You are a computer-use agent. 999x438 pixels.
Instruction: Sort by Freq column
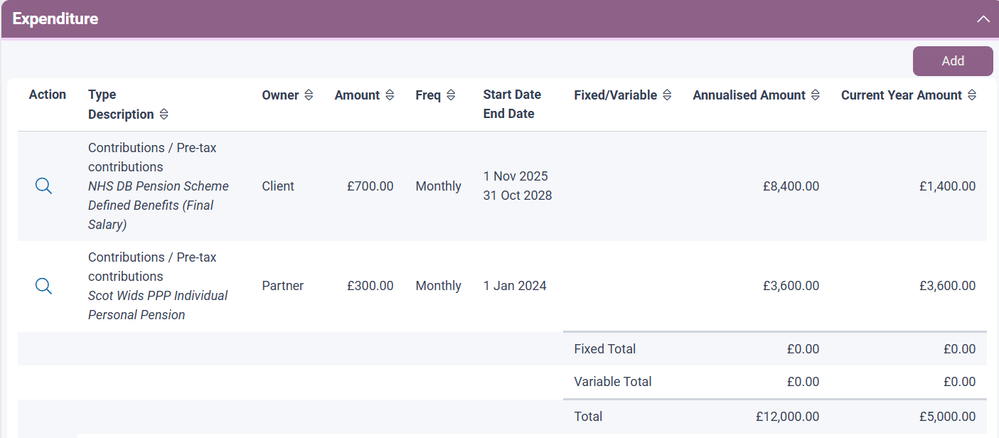coord(450,95)
